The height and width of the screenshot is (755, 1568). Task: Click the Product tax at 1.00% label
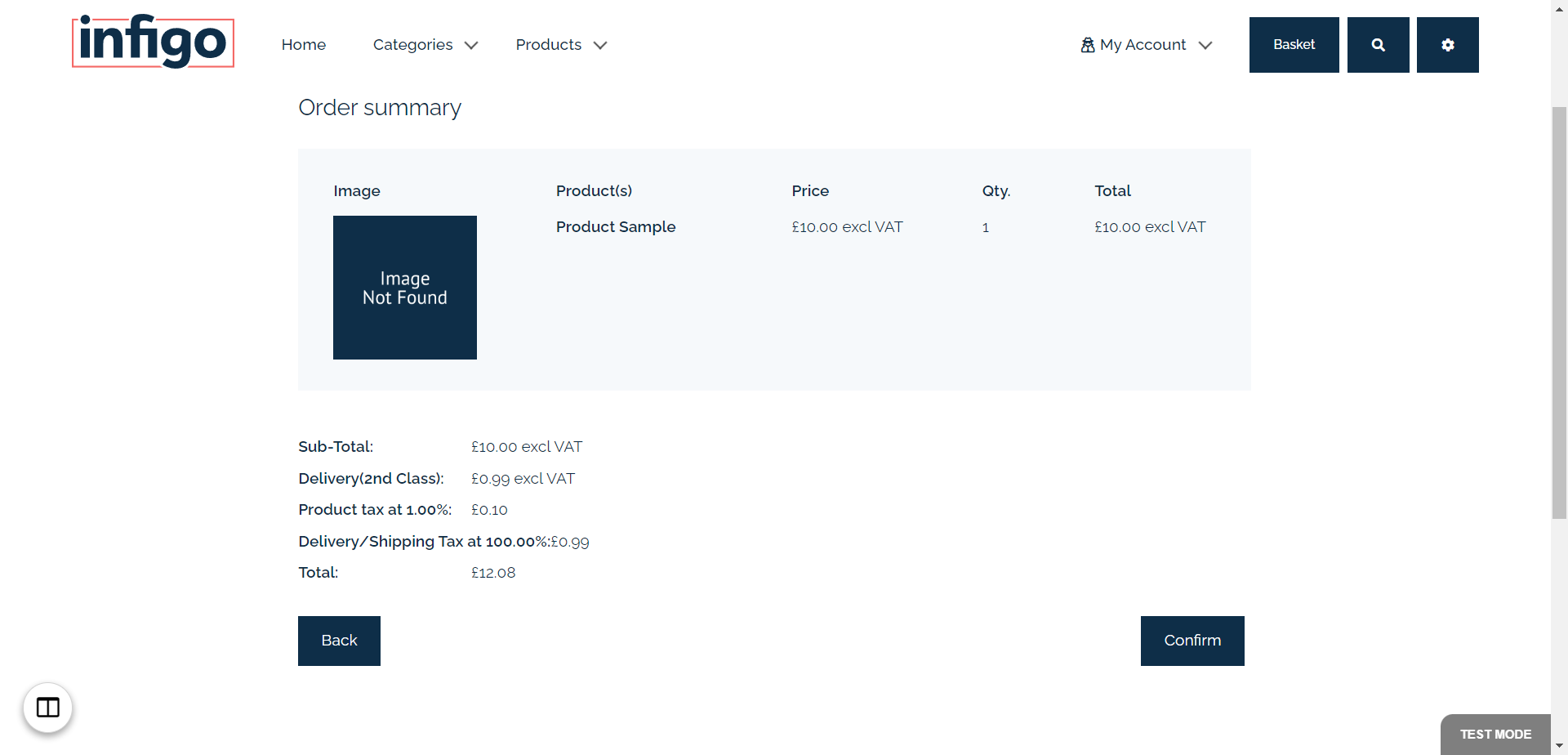pos(375,510)
